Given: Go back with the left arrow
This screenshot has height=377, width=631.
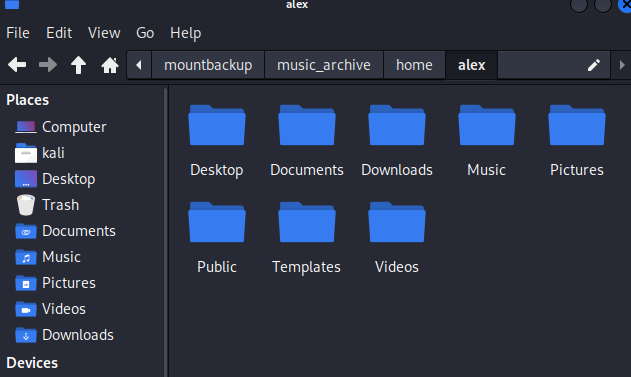Looking at the screenshot, I should [17, 65].
